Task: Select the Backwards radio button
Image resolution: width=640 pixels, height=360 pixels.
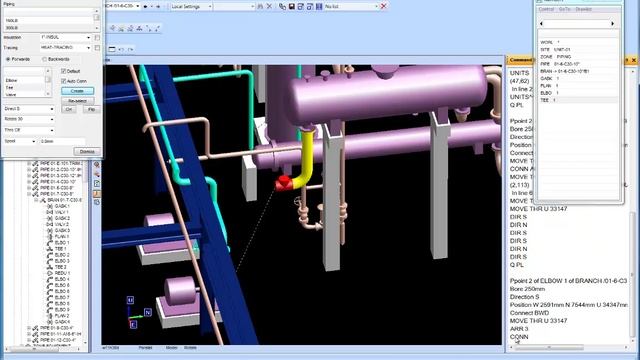Action: coord(45,59)
